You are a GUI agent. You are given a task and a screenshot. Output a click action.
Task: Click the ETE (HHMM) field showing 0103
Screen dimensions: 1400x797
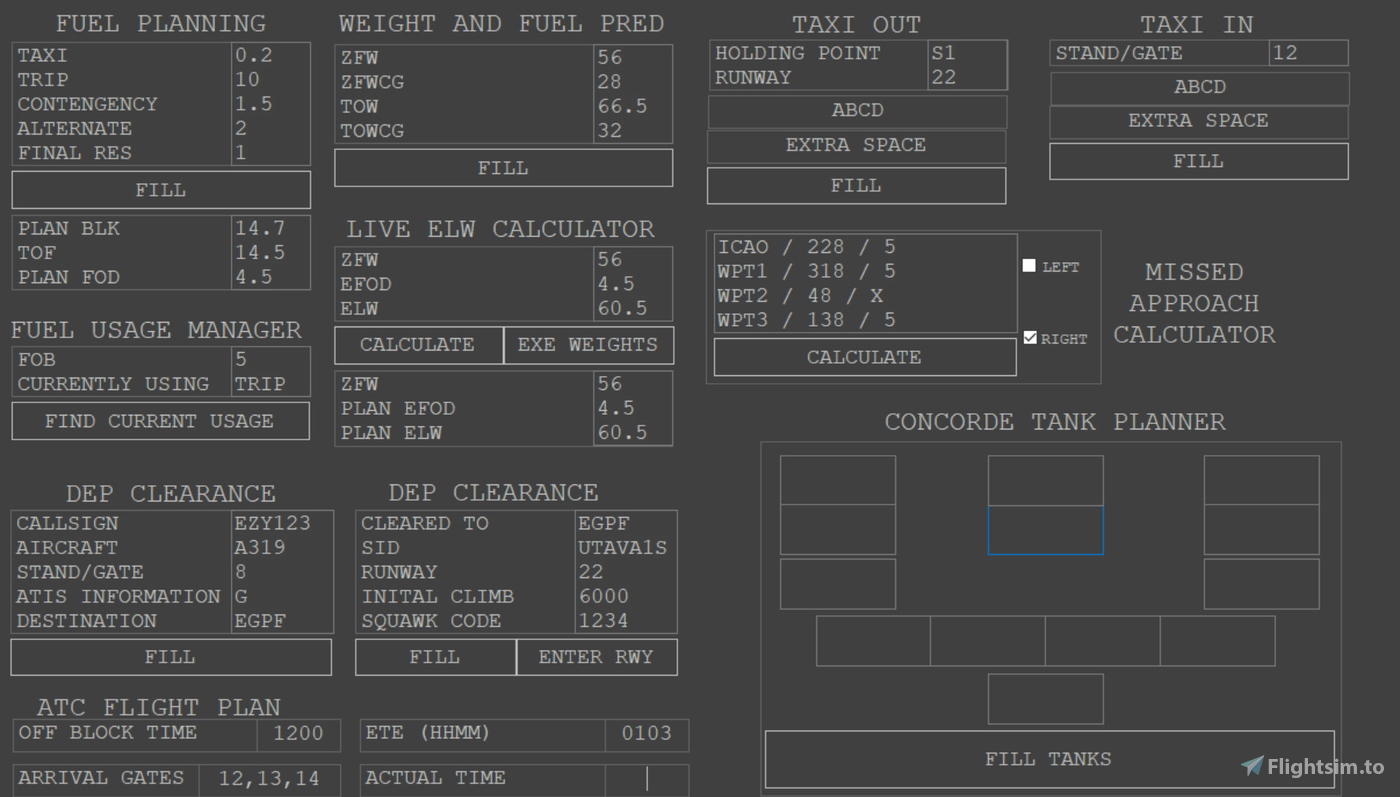pyautogui.click(x=647, y=734)
